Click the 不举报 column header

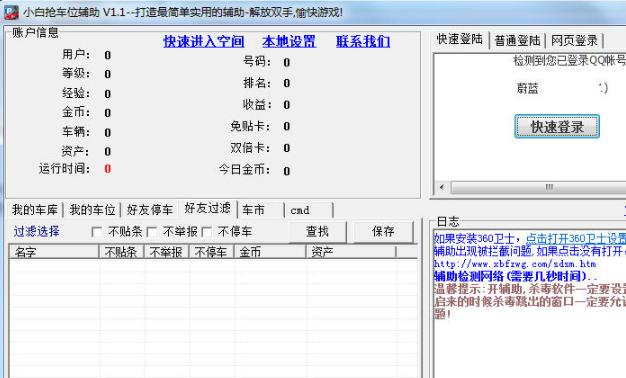166,252
